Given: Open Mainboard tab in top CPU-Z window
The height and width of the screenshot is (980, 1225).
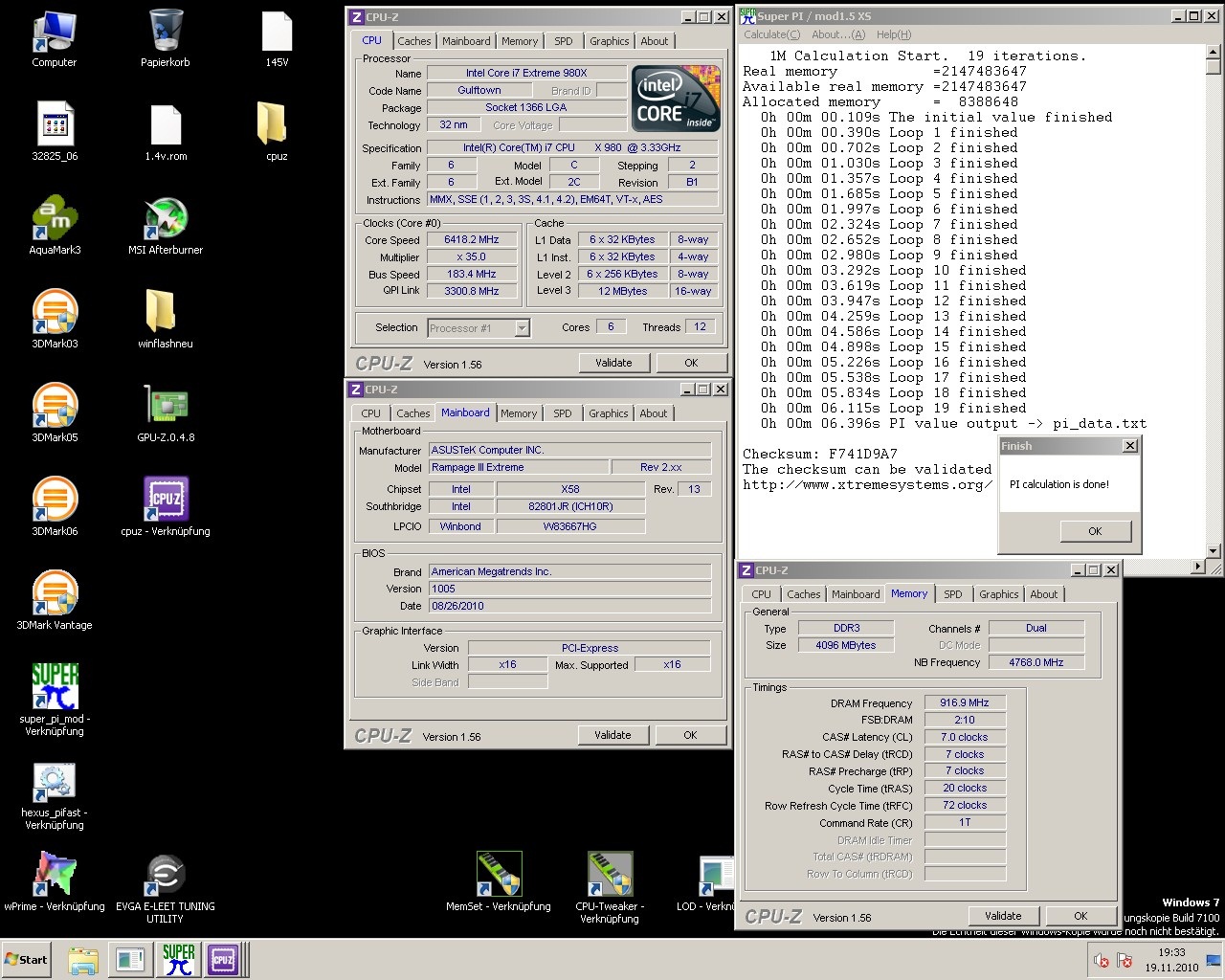Looking at the screenshot, I should pos(466,41).
